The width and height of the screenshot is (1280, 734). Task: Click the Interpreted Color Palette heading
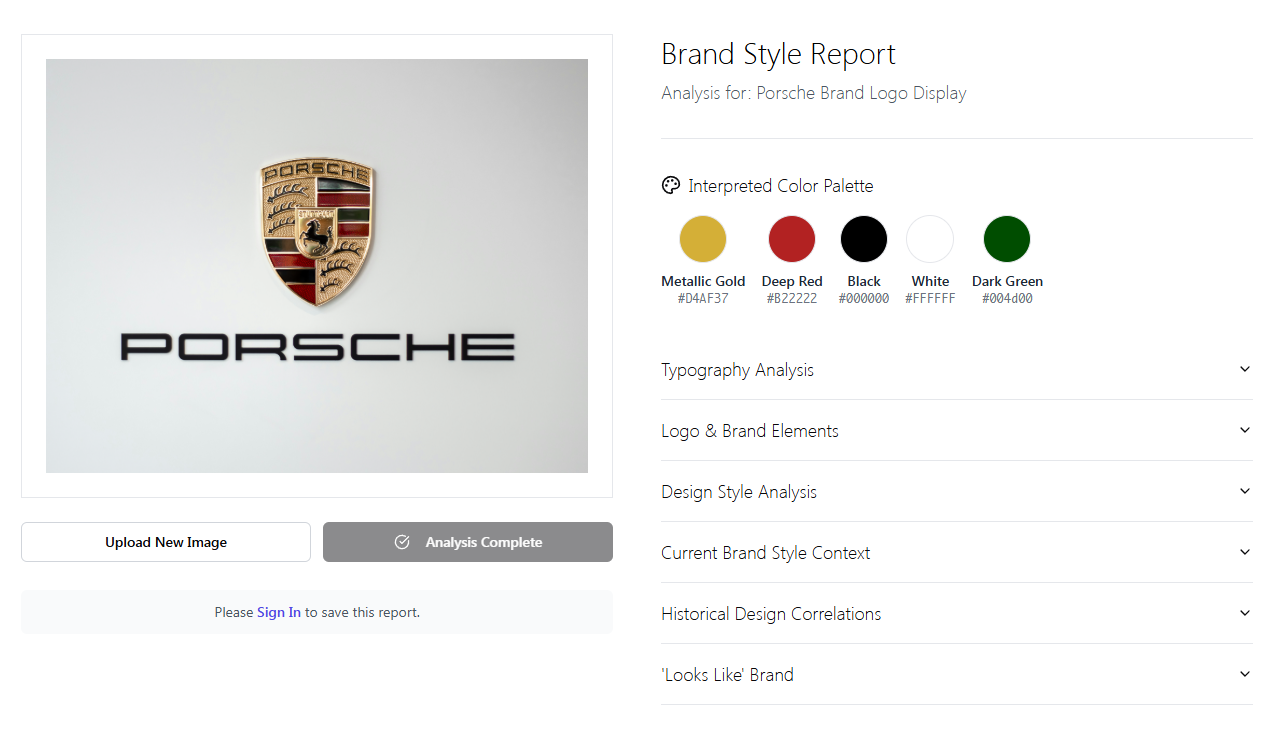tap(780, 186)
